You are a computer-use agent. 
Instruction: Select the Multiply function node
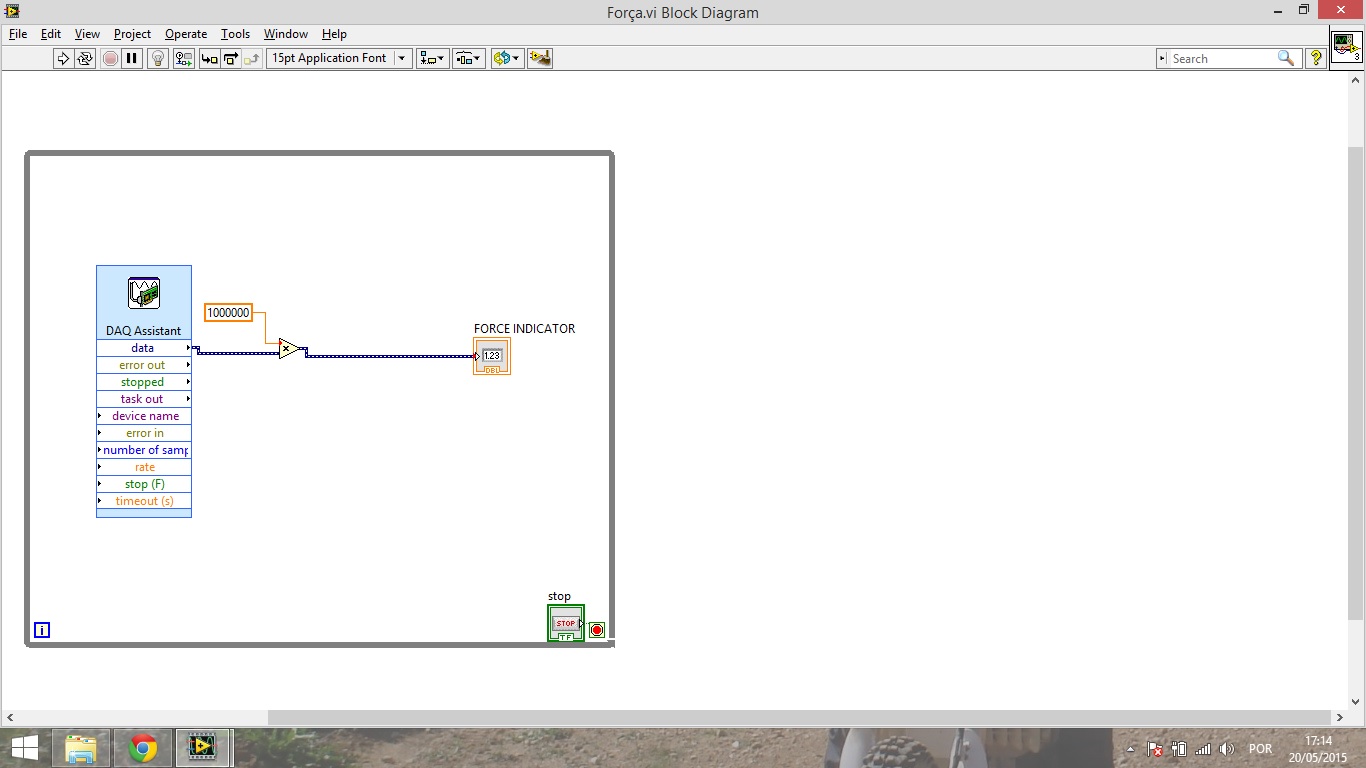[x=289, y=349]
